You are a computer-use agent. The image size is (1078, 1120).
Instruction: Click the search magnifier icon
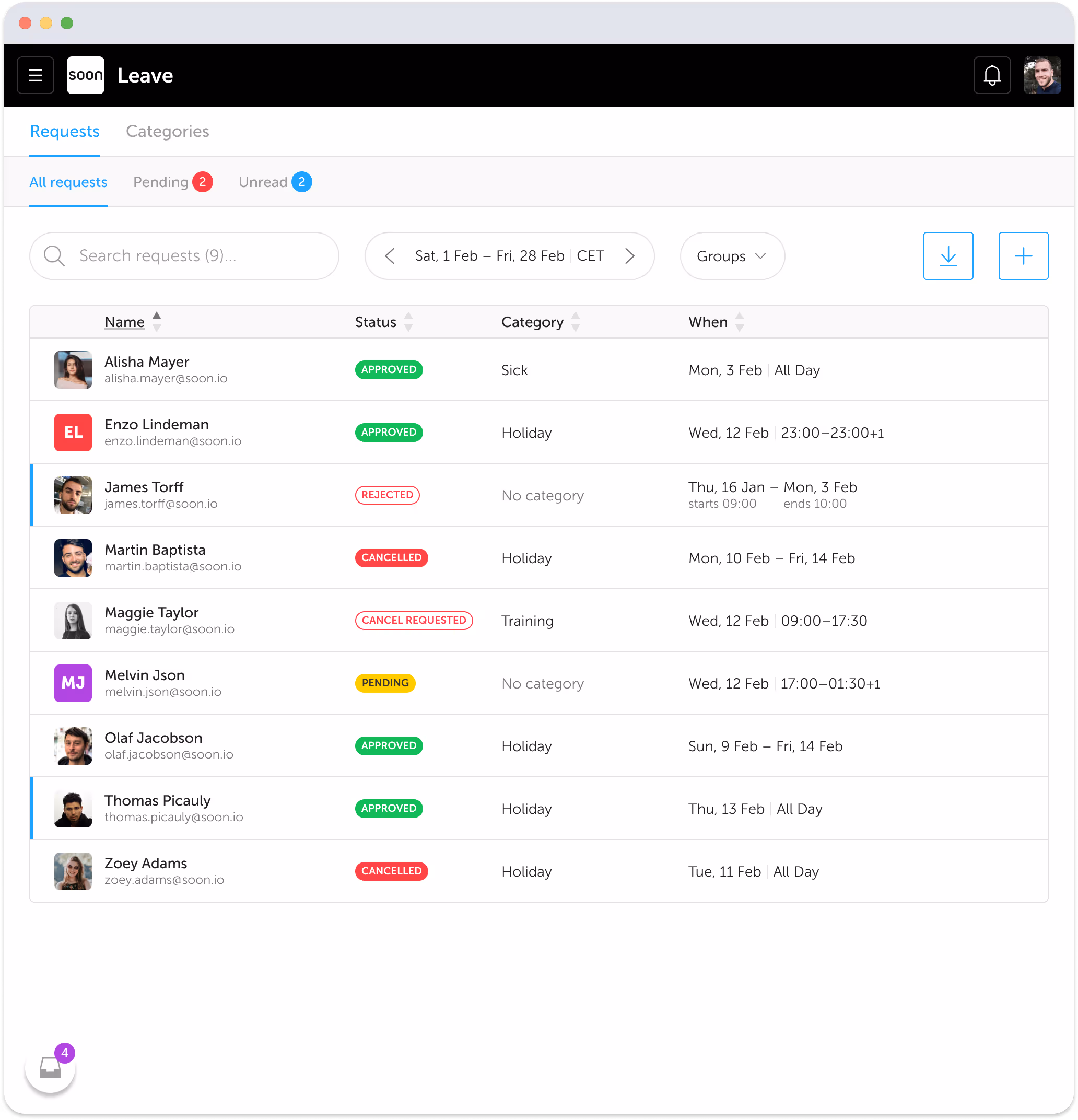pos(54,255)
